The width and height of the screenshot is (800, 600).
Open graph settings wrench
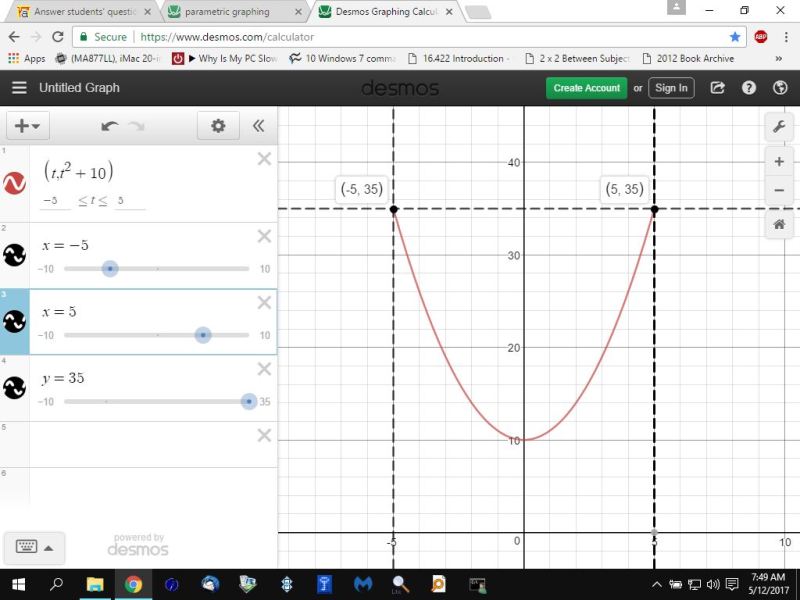tap(779, 127)
